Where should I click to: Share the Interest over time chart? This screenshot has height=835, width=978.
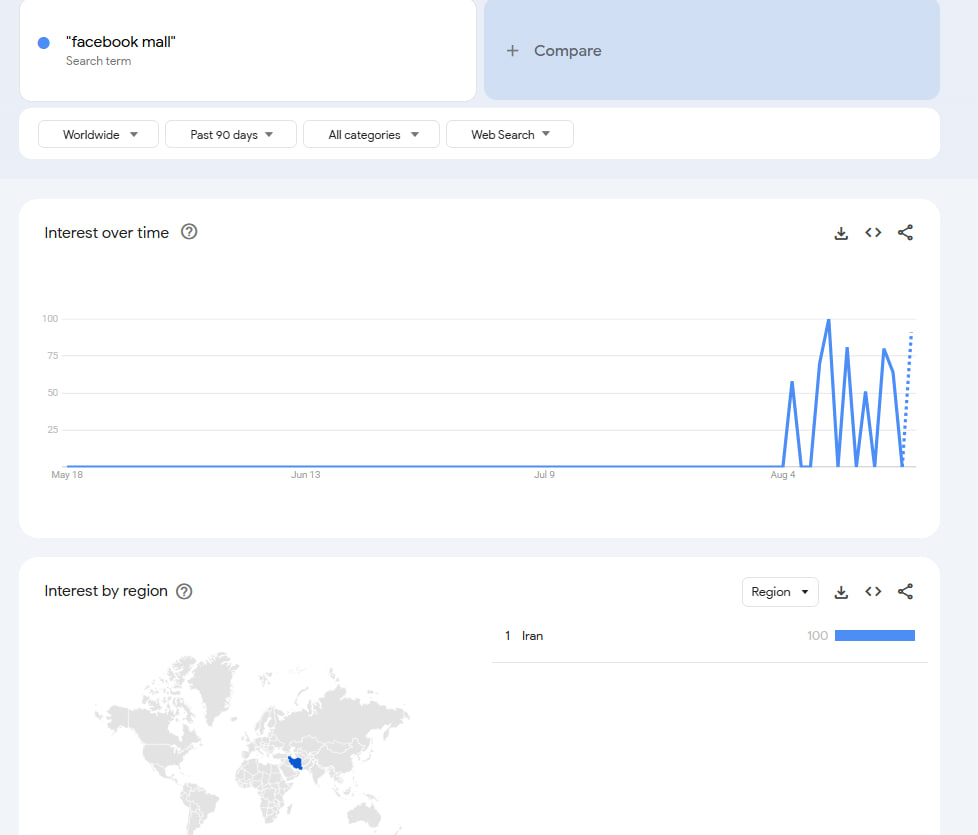click(x=905, y=233)
